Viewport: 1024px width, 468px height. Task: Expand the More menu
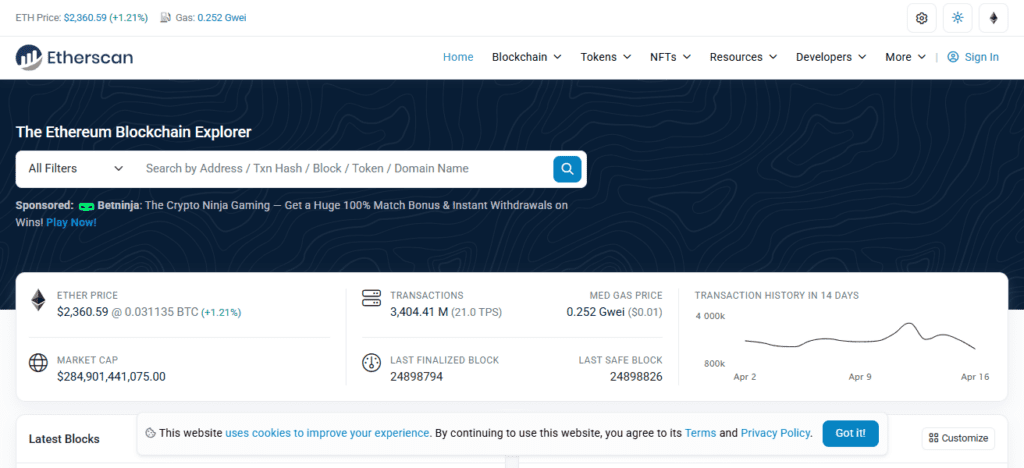[x=905, y=57]
